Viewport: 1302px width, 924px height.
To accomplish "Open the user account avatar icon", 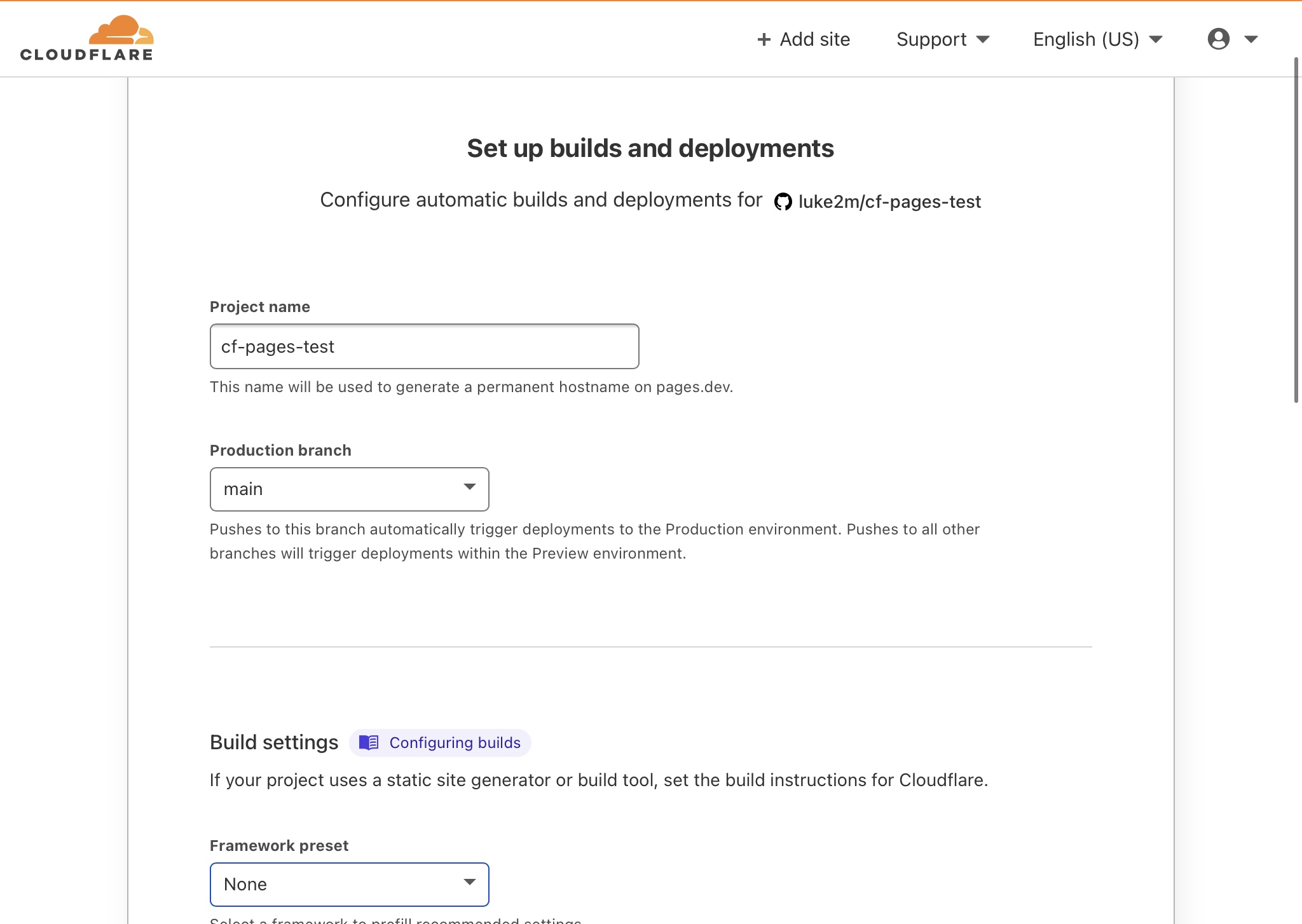I will [1218, 39].
